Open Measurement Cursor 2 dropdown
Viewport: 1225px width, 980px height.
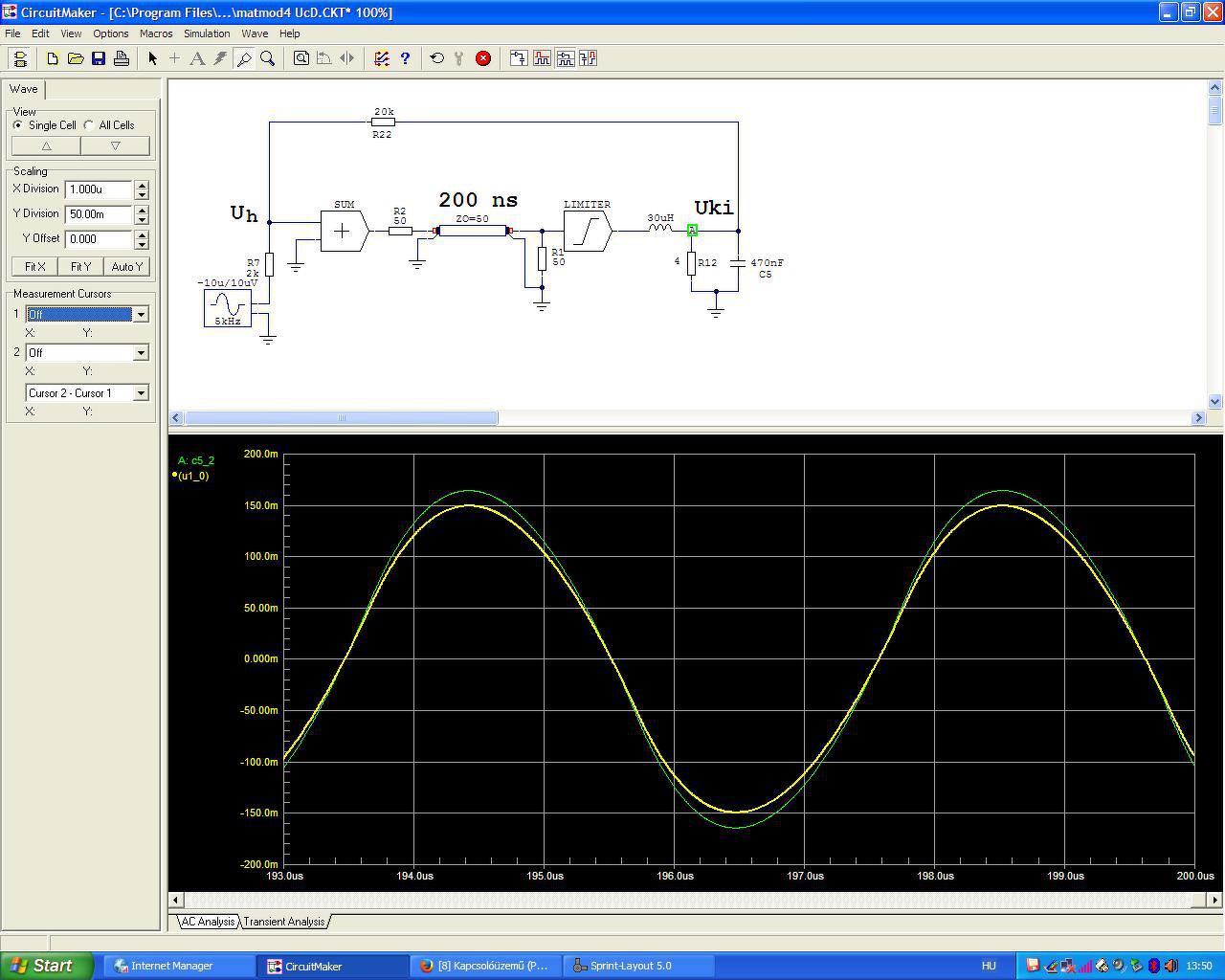coord(141,353)
